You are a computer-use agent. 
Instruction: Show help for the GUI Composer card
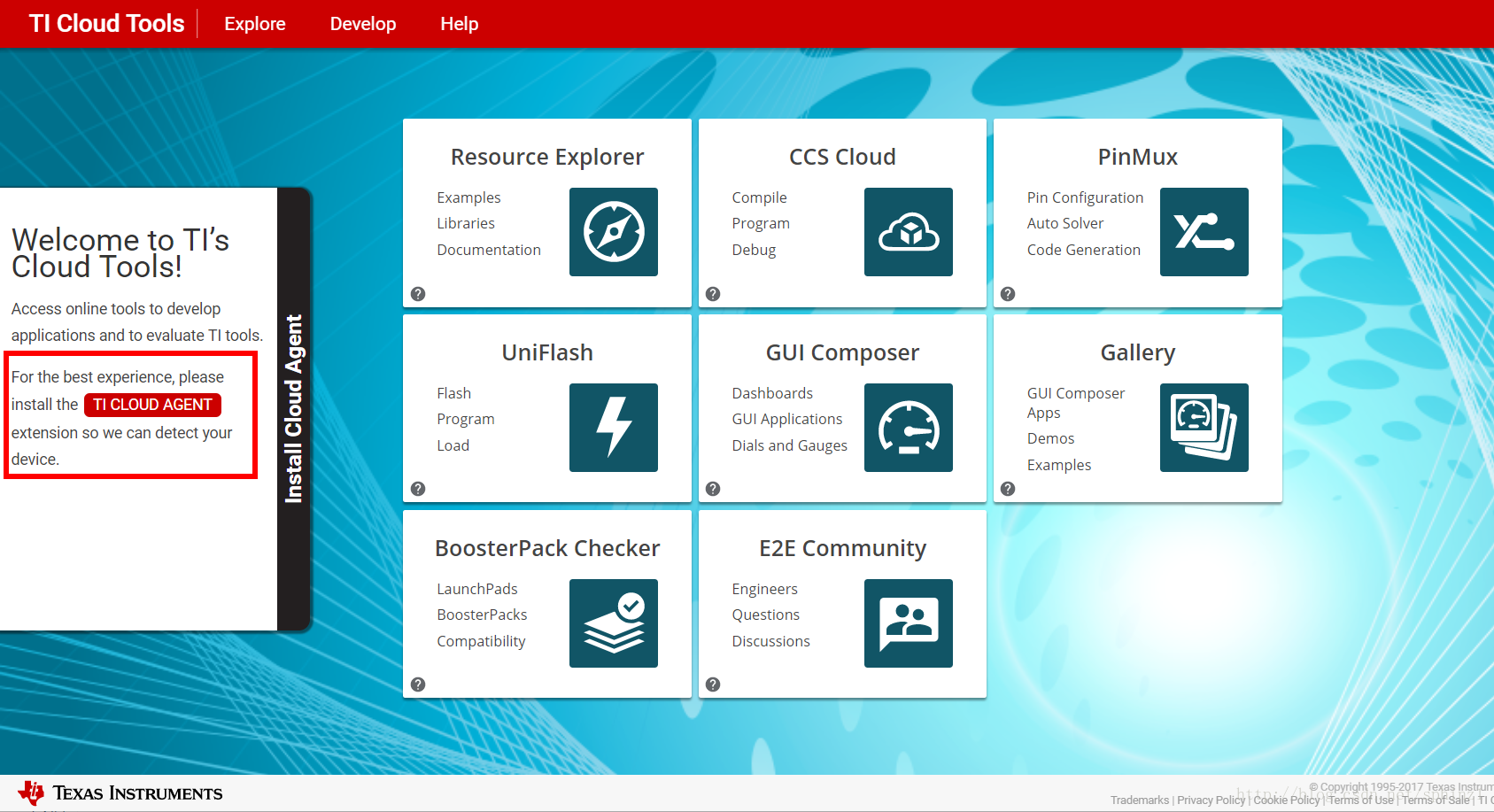713,489
